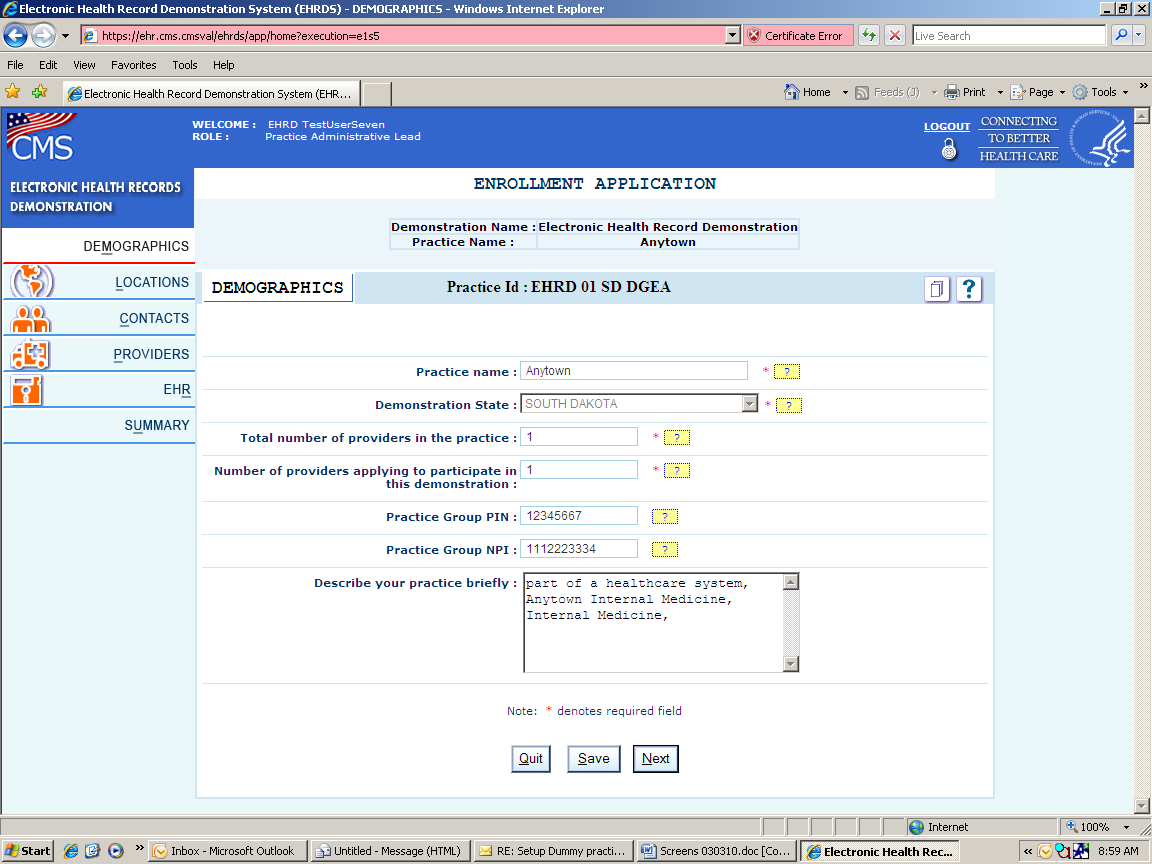The width and height of the screenshot is (1152, 864).
Task: Click the Favorites Center star icon
Action: (12, 92)
